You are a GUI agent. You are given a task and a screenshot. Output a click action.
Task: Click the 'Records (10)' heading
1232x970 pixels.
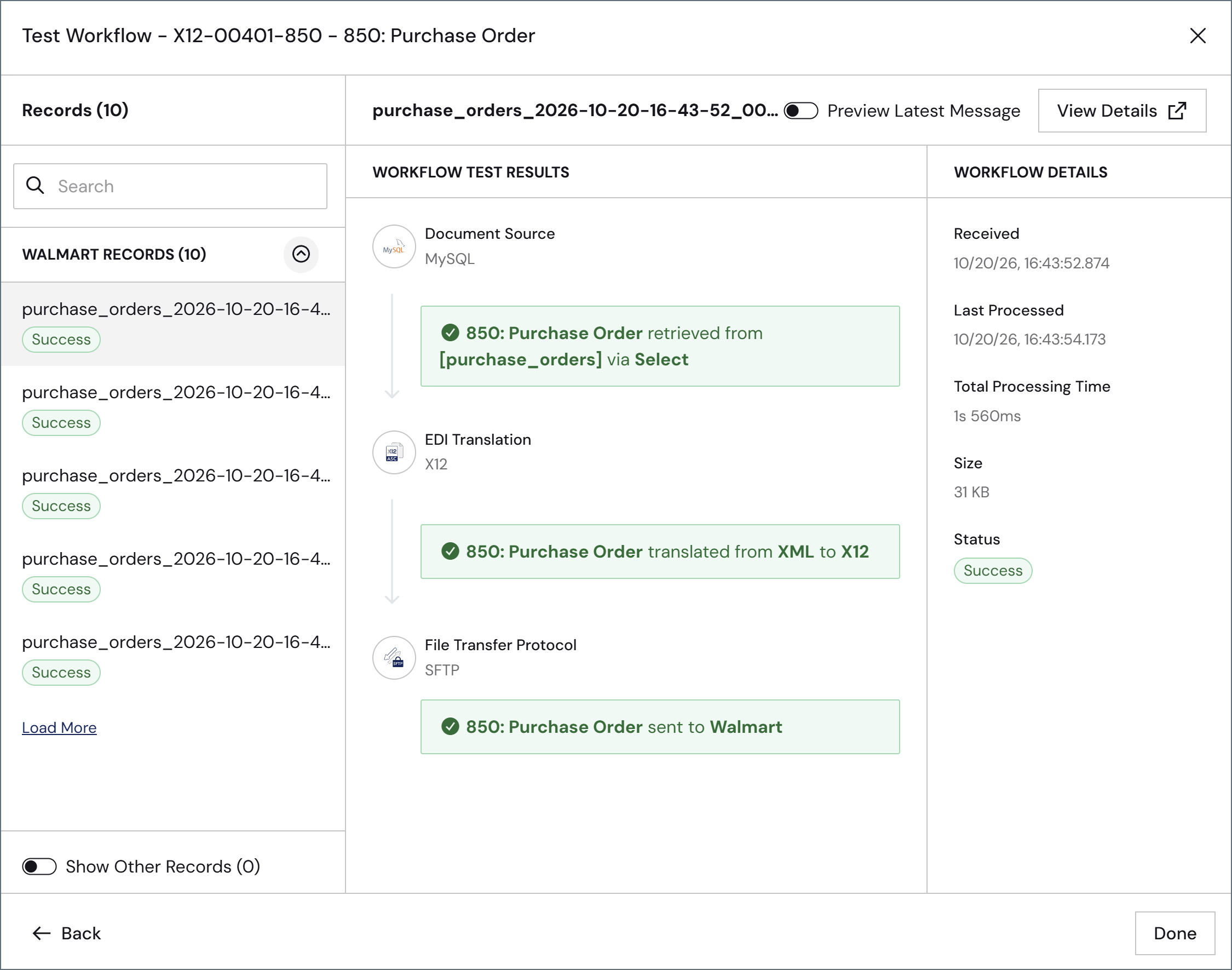click(x=75, y=110)
